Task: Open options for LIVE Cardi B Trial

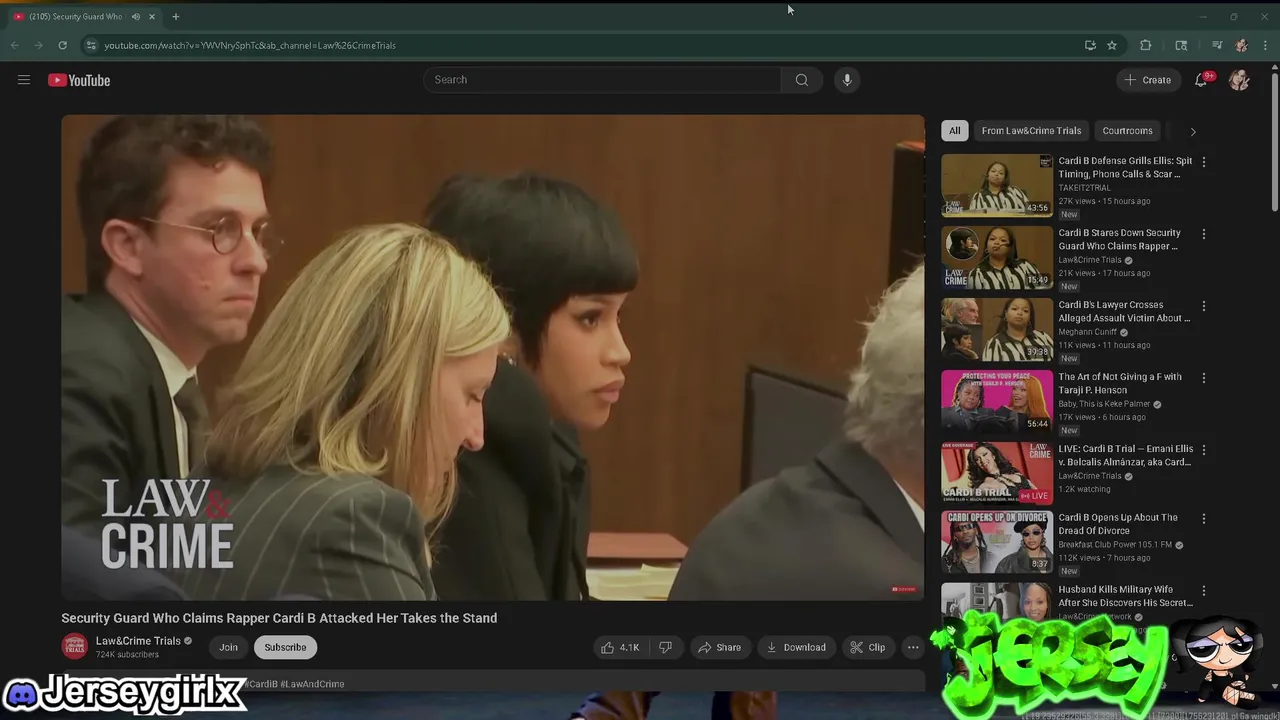Action: tap(1203, 450)
